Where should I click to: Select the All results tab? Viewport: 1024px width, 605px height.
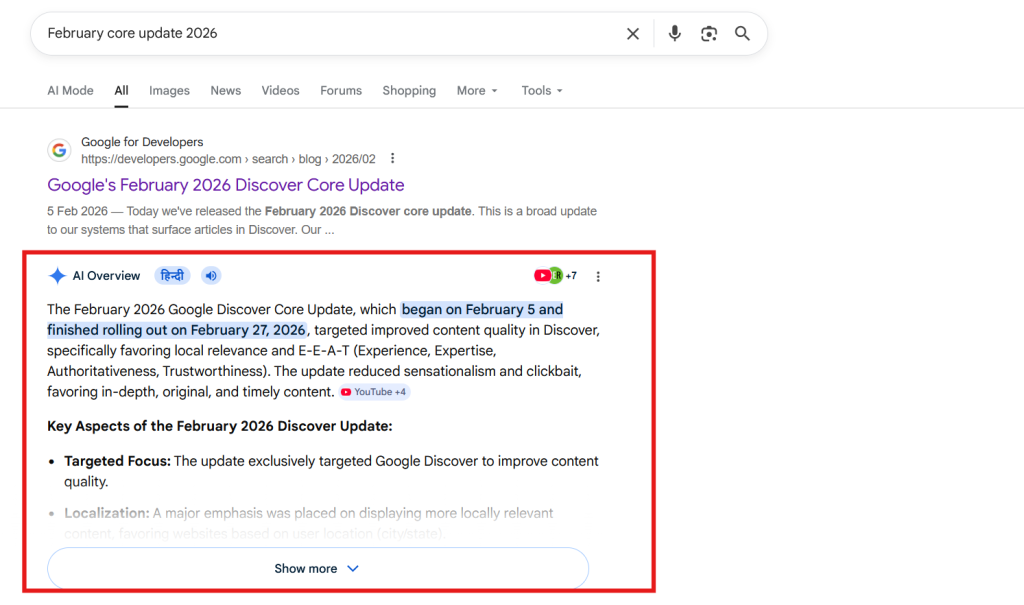click(x=121, y=91)
